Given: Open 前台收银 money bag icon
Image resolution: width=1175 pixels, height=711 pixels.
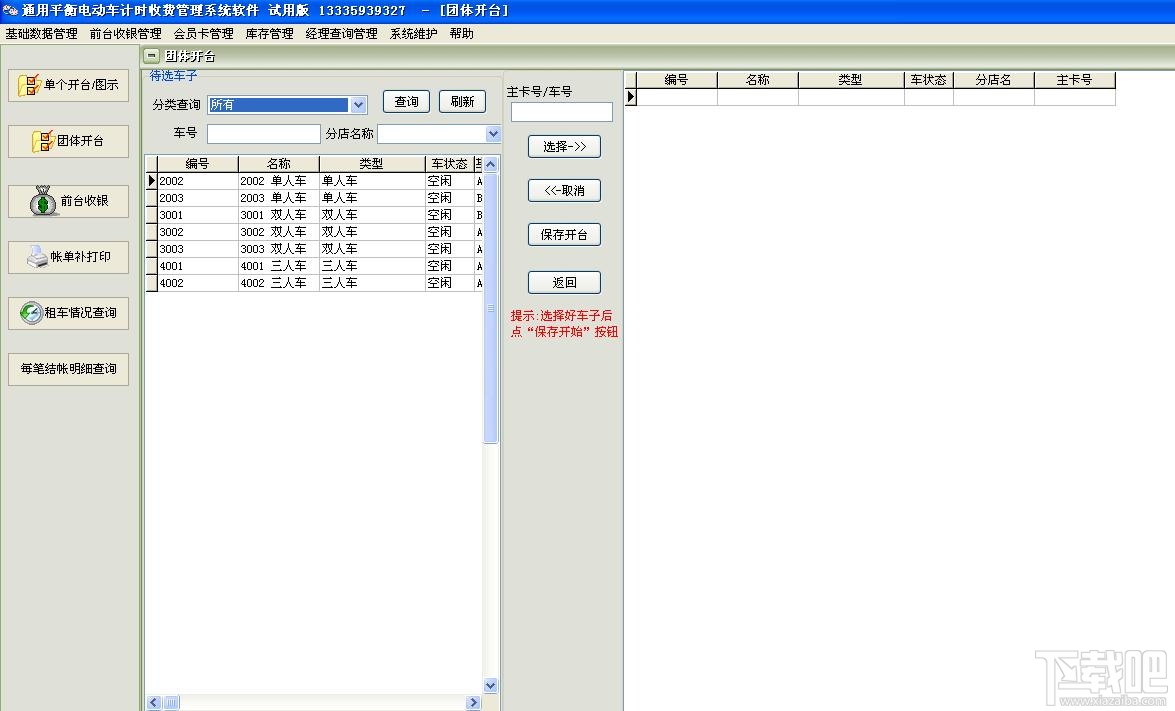Looking at the screenshot, I should (x=43, y=201).
